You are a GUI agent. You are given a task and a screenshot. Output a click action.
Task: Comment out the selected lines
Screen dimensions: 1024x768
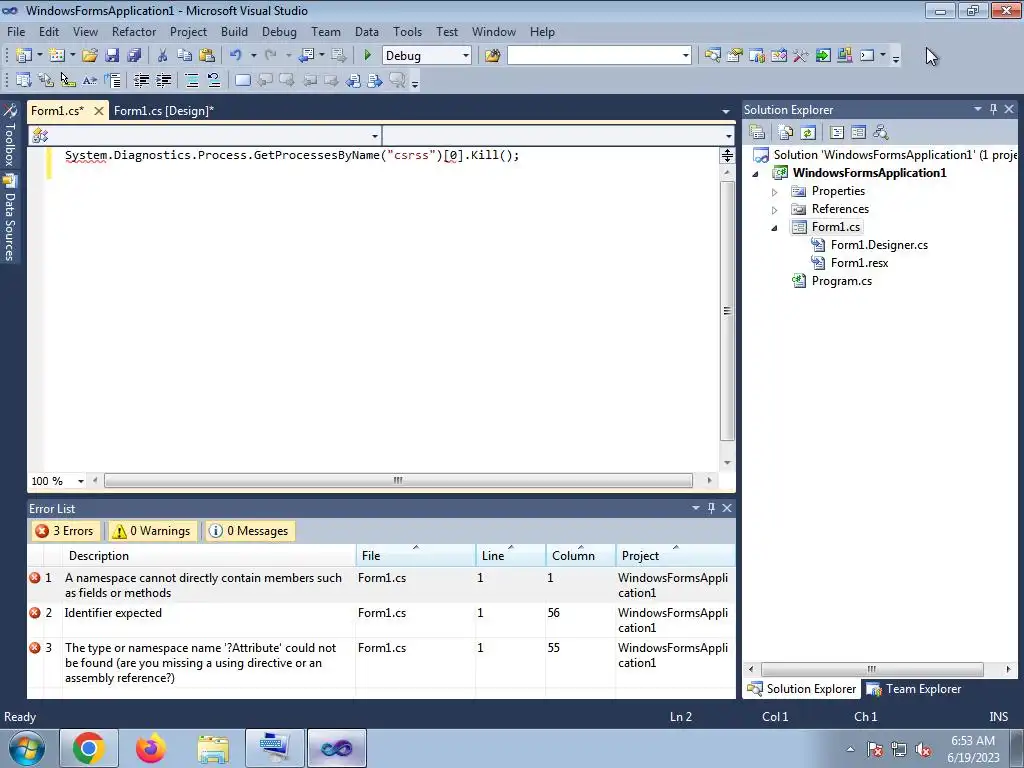[x=192, y=80]
